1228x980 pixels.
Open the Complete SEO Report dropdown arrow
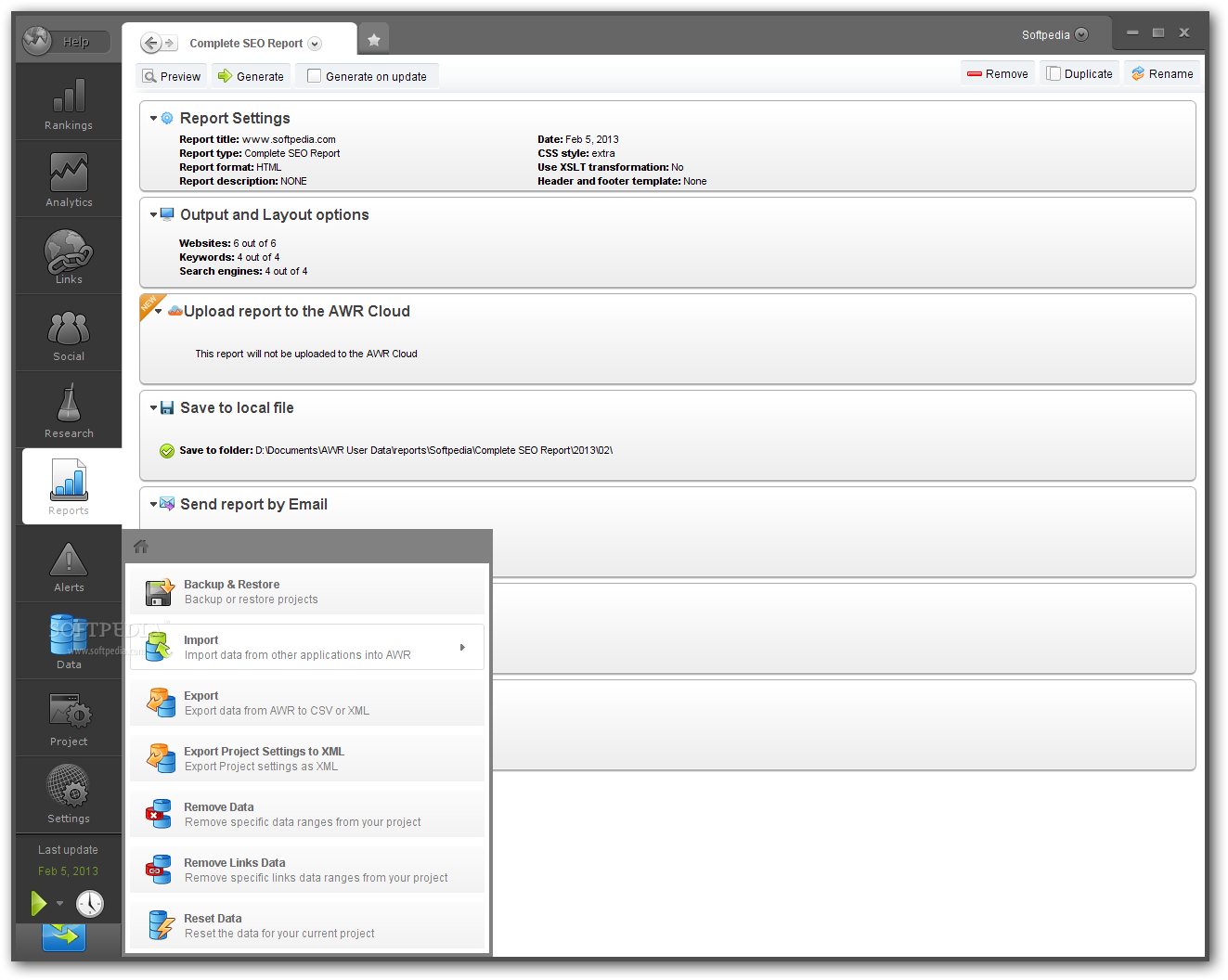click(315, 44)
